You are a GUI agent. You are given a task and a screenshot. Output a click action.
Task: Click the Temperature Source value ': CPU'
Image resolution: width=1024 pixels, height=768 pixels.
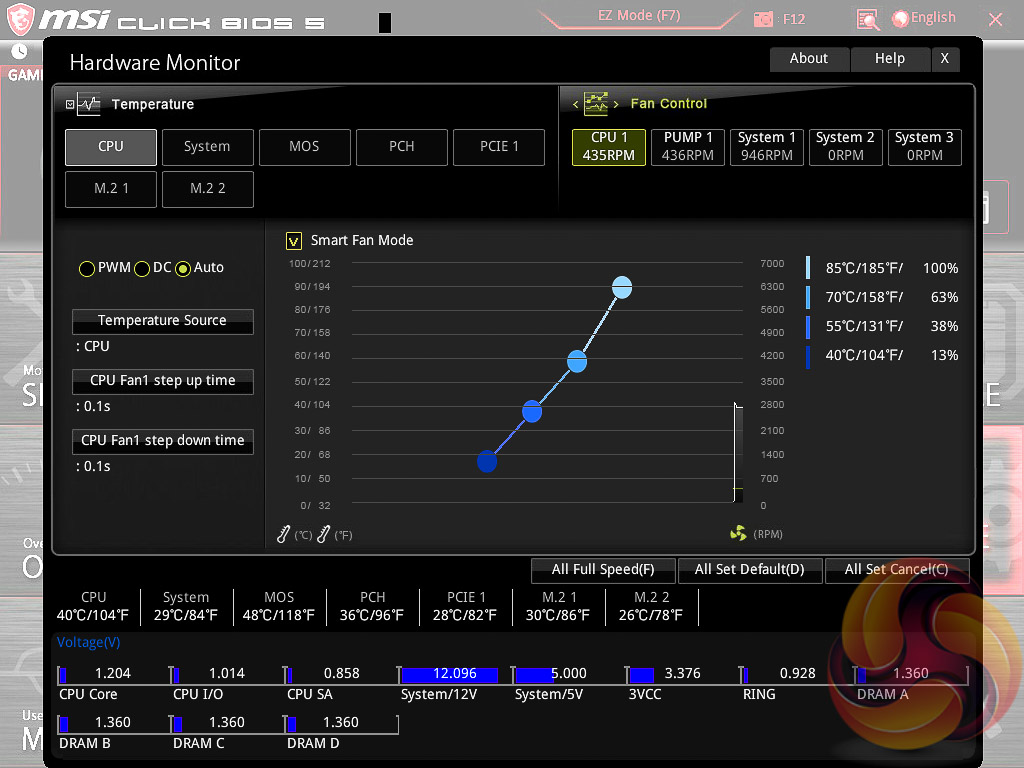click(x=93, y=347)
